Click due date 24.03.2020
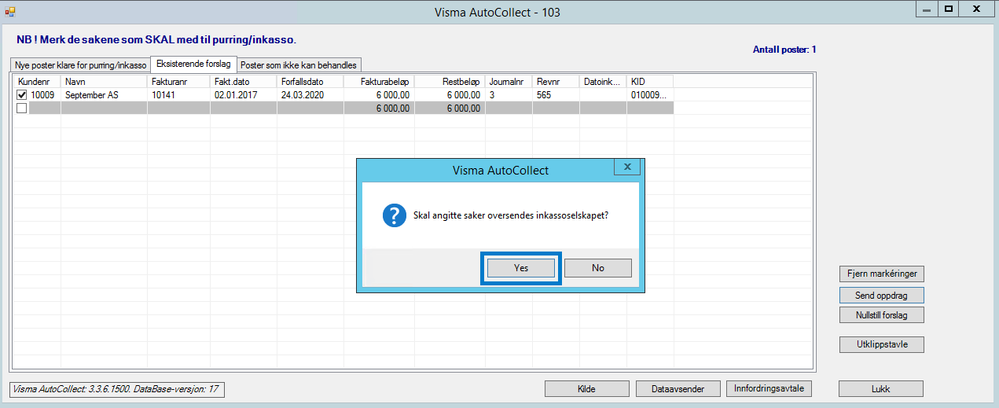 tap(310, 95)
